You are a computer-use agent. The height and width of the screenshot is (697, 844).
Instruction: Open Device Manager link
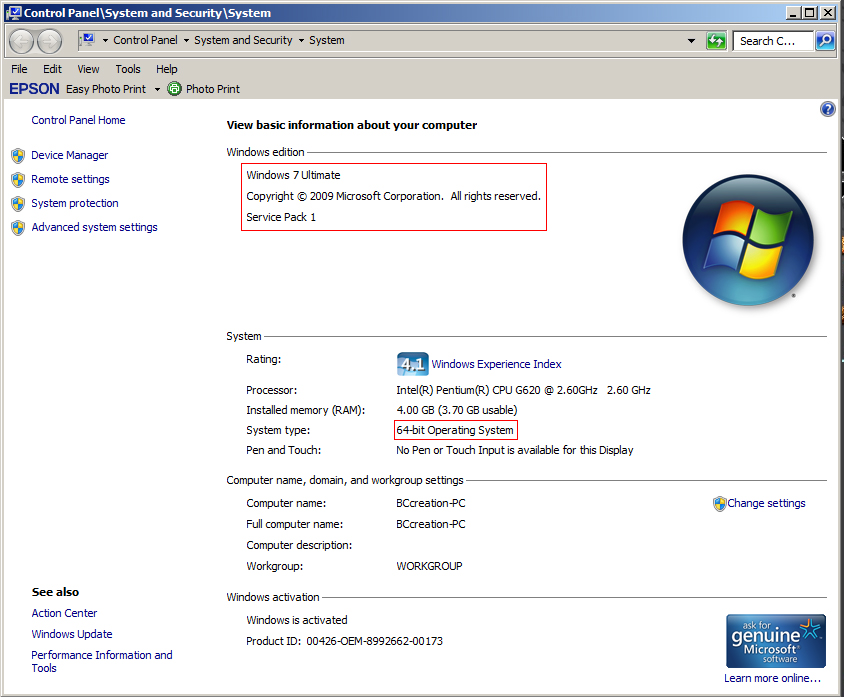pos(69,155)
